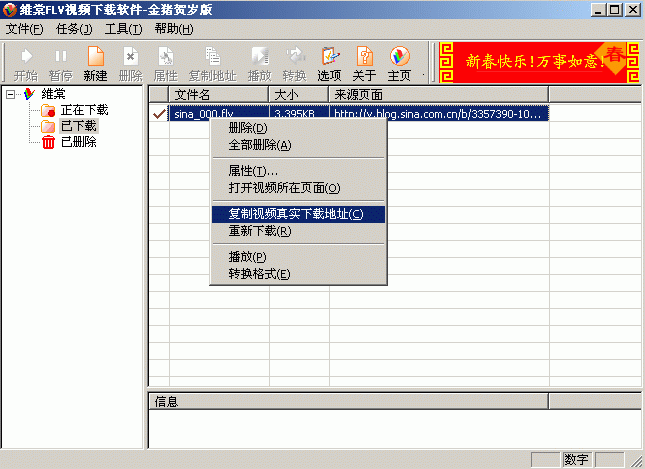The width and height of the screenshot is (645, 469).
Task: Open the 文件(F) menu
Action: (24, 29)
